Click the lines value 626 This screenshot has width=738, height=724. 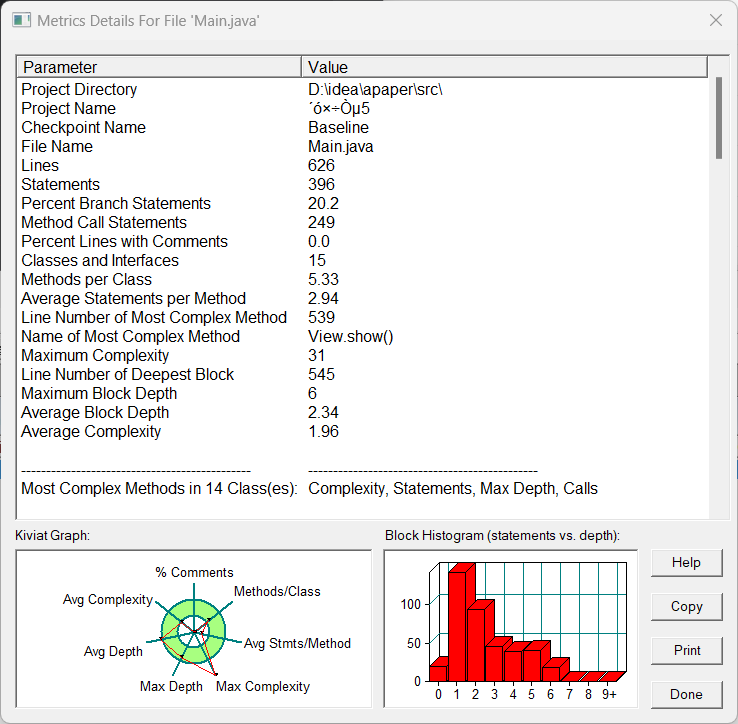(321, 165)
